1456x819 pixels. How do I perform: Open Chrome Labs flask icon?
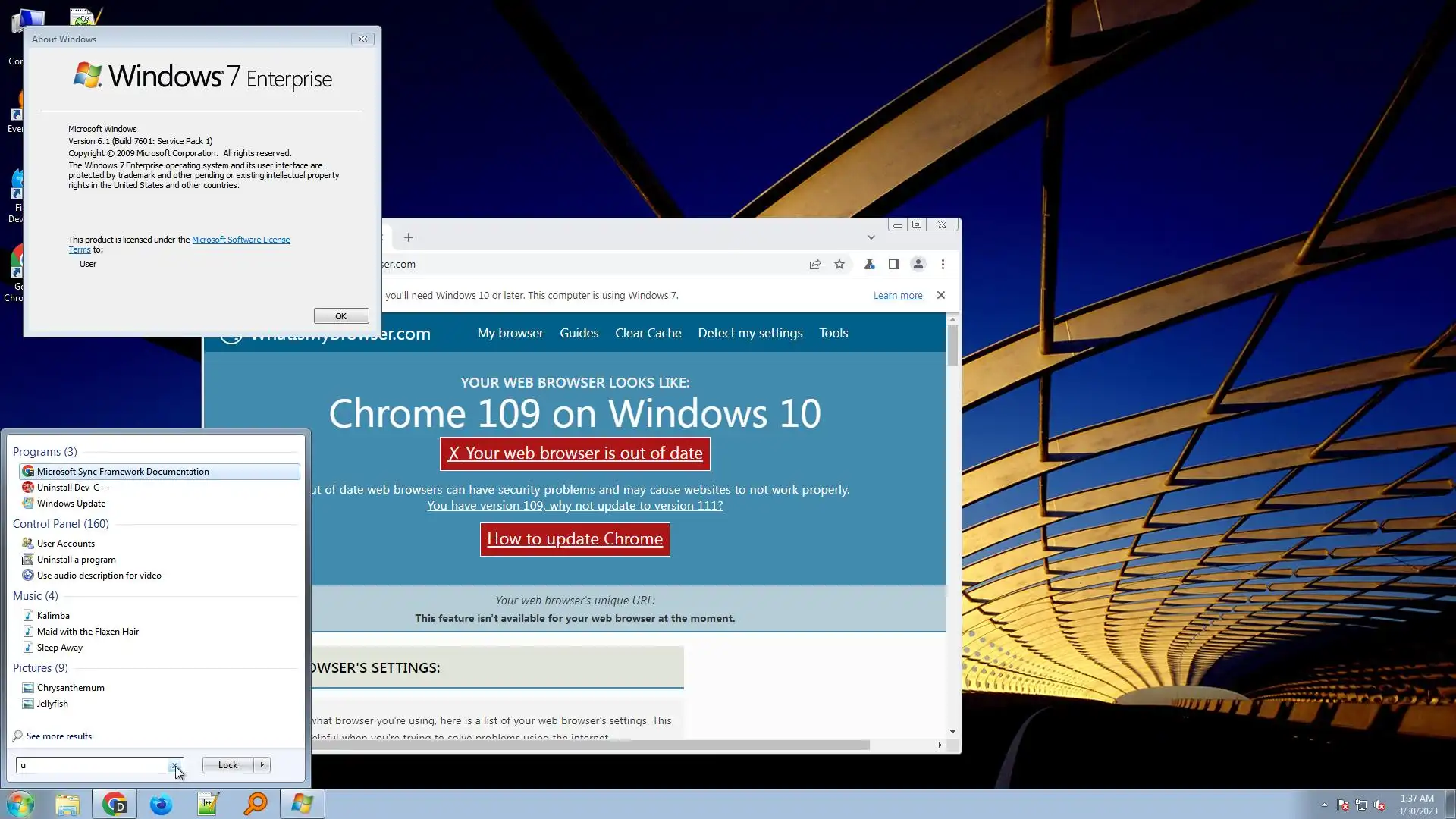coord(870,265)
